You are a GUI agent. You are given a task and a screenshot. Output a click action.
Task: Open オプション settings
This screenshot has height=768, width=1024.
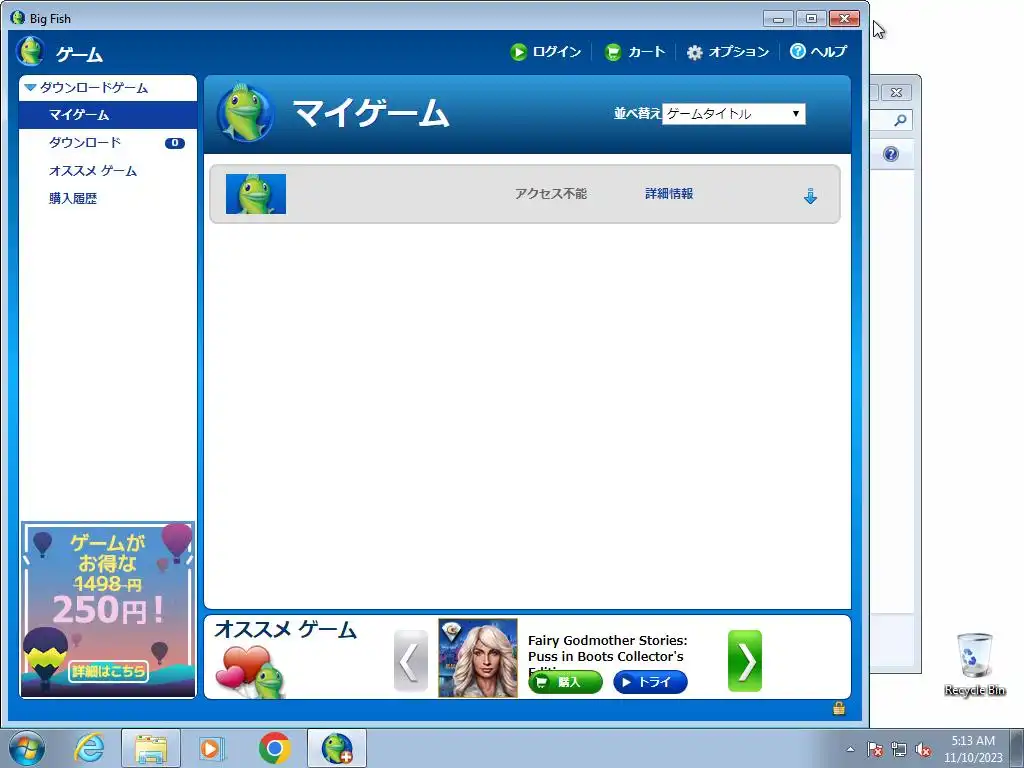coord(728,52)
